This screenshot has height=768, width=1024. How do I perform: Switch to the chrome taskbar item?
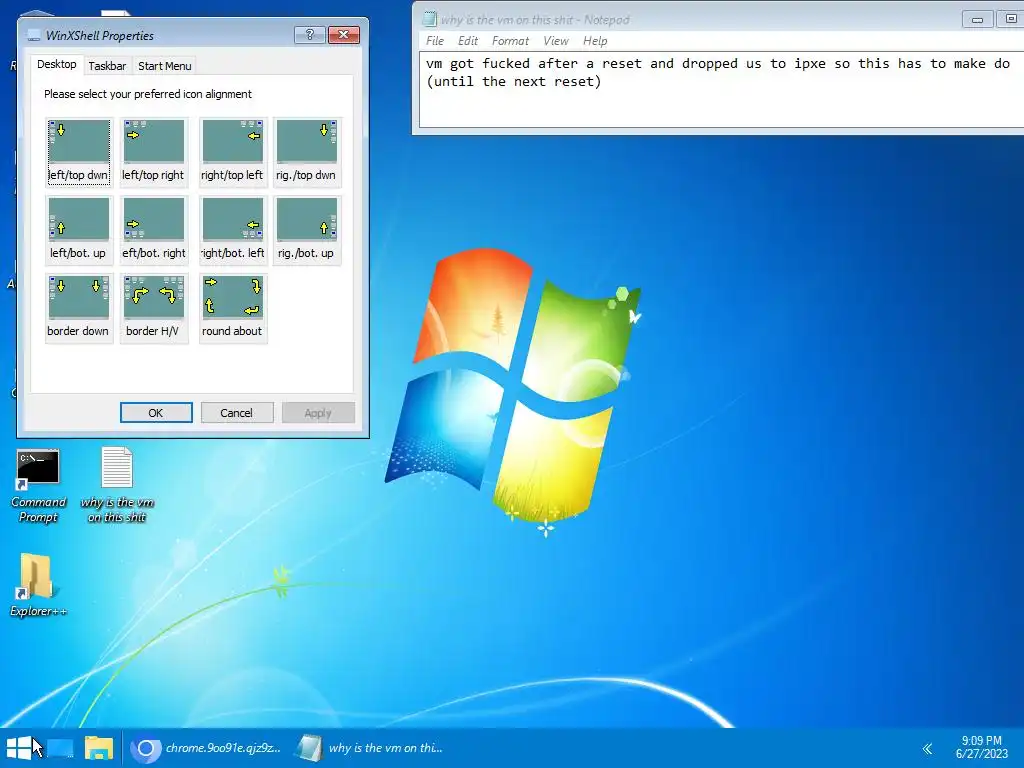point(206,748)
